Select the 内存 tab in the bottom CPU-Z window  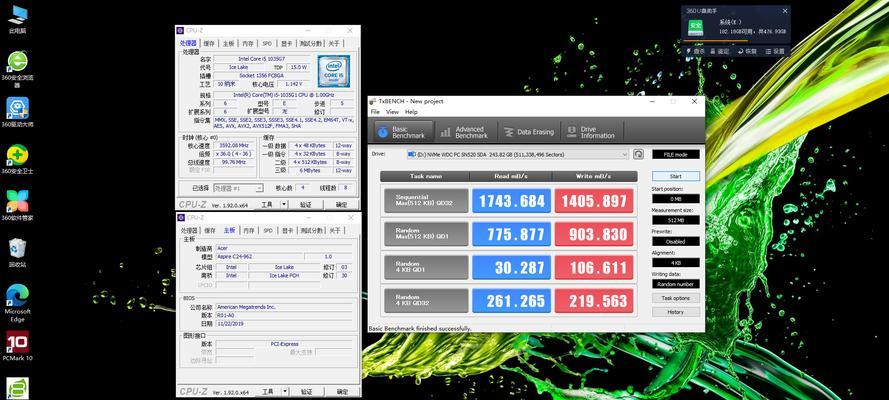[x=248, y=231]
